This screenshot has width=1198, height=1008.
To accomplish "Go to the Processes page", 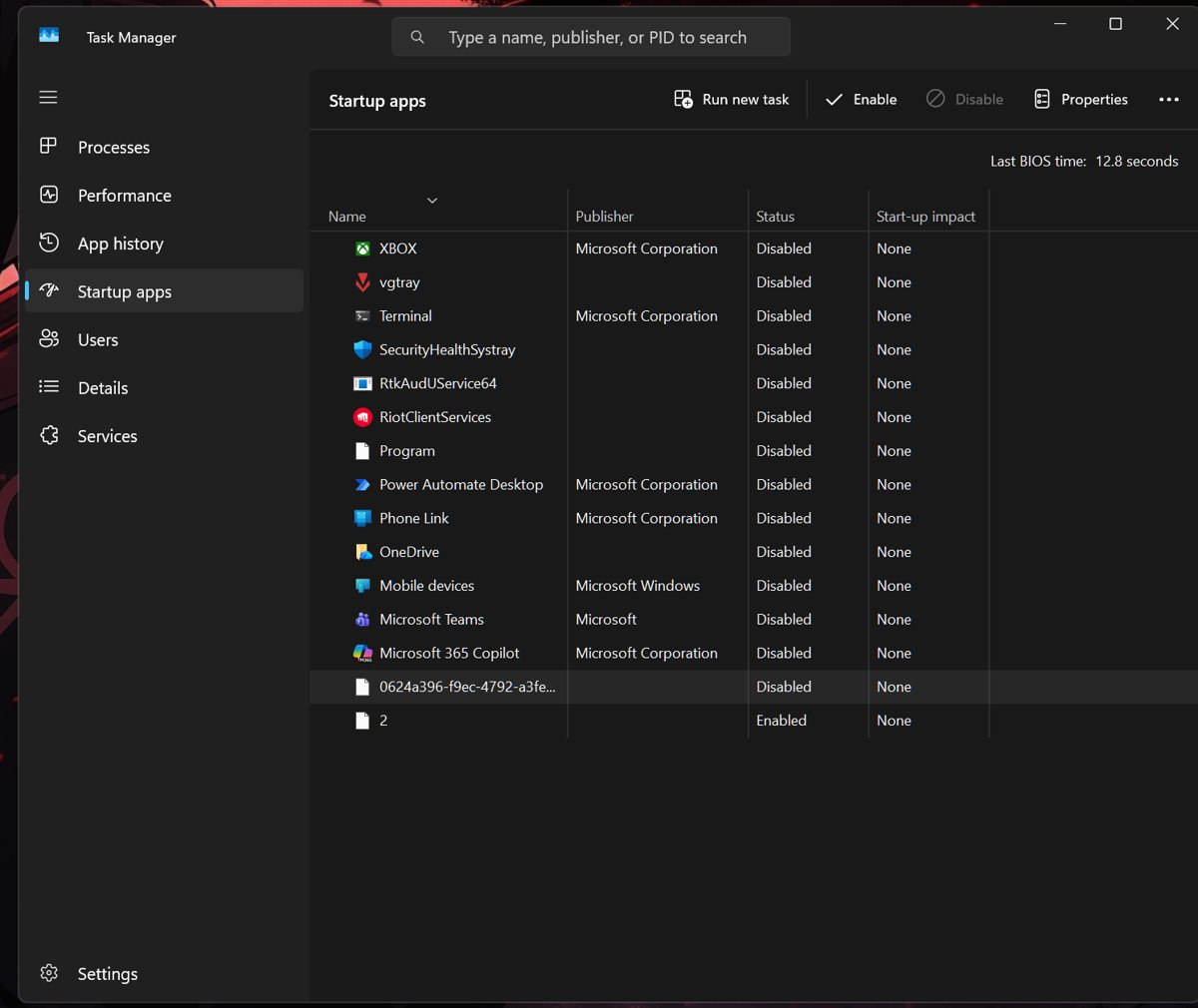I will tap(164, 147).
